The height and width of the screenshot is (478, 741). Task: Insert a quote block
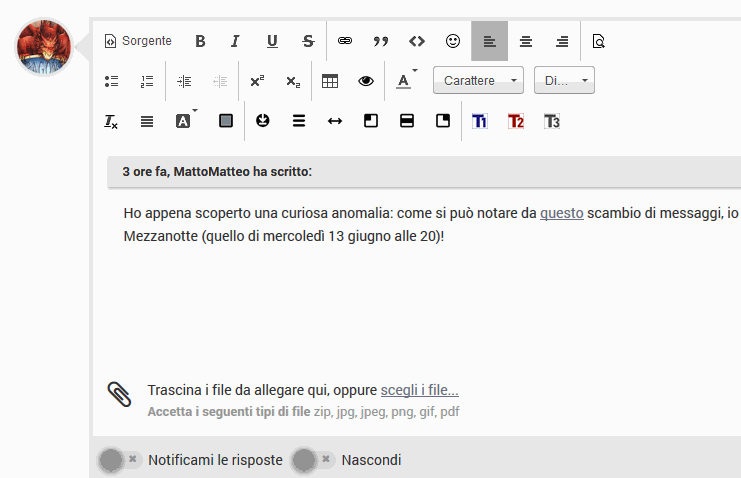pos(380,41)
